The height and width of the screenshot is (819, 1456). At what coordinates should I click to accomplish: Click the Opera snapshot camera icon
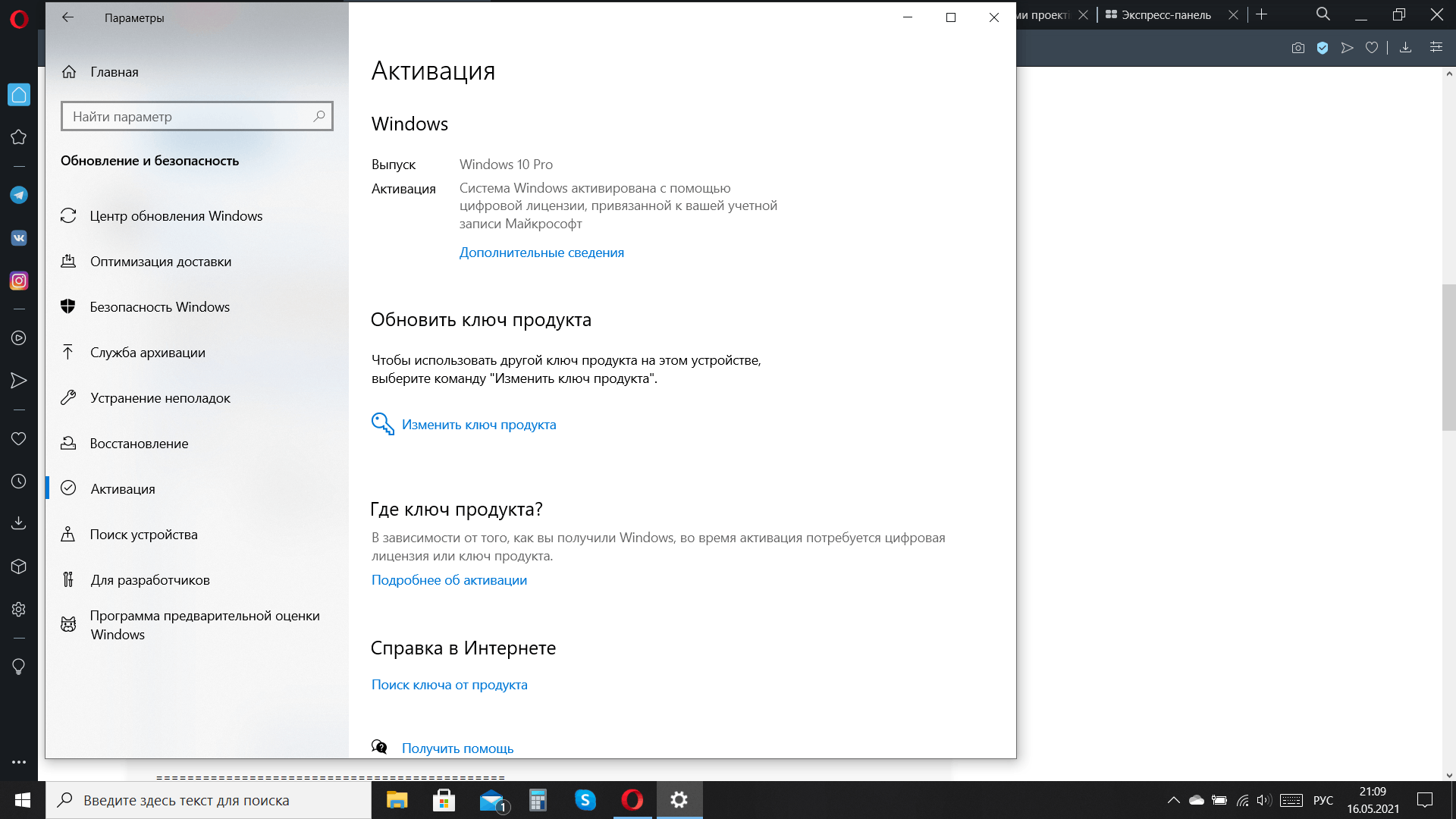(1298, 48)
